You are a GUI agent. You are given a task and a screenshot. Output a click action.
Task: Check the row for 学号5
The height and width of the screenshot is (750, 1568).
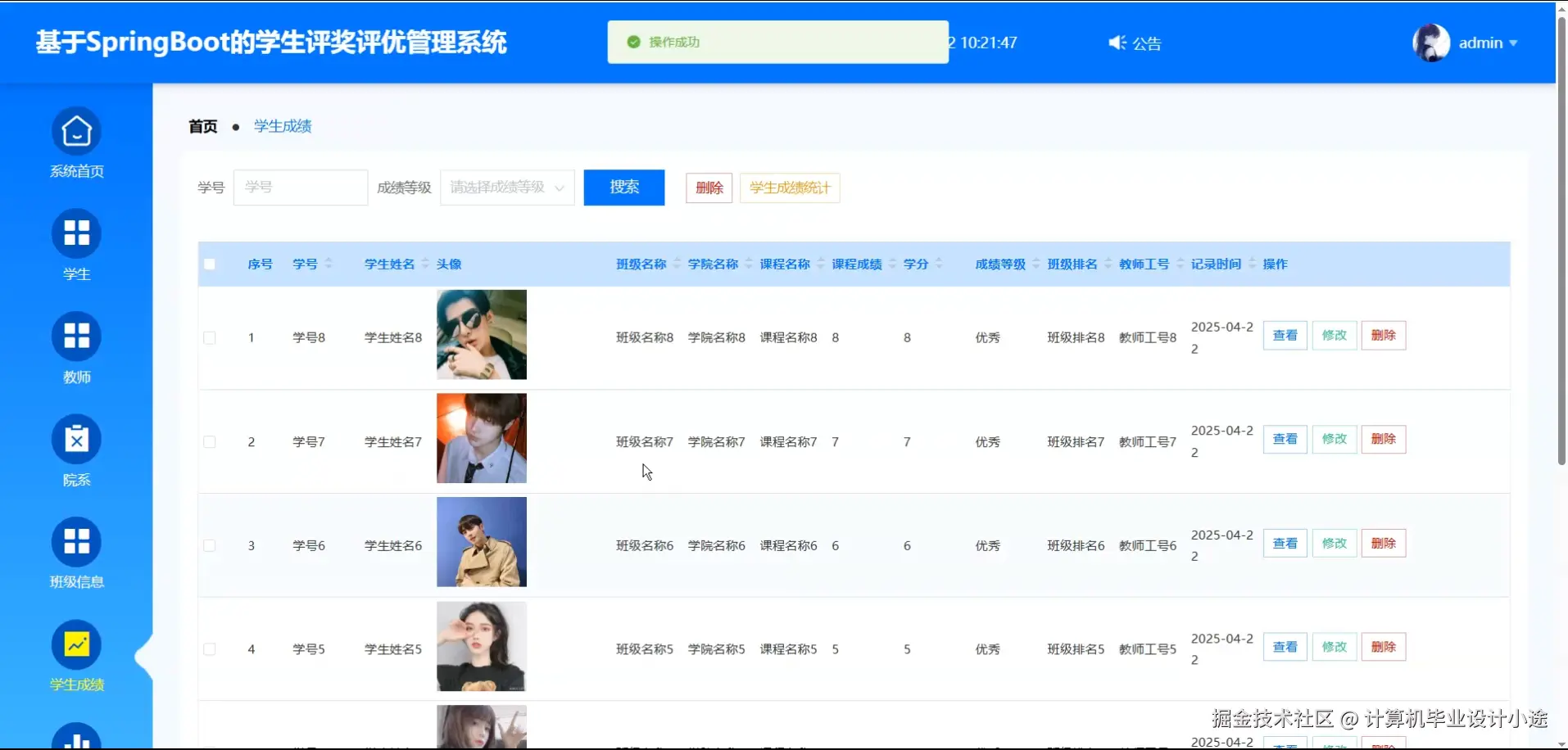[210, 649]
